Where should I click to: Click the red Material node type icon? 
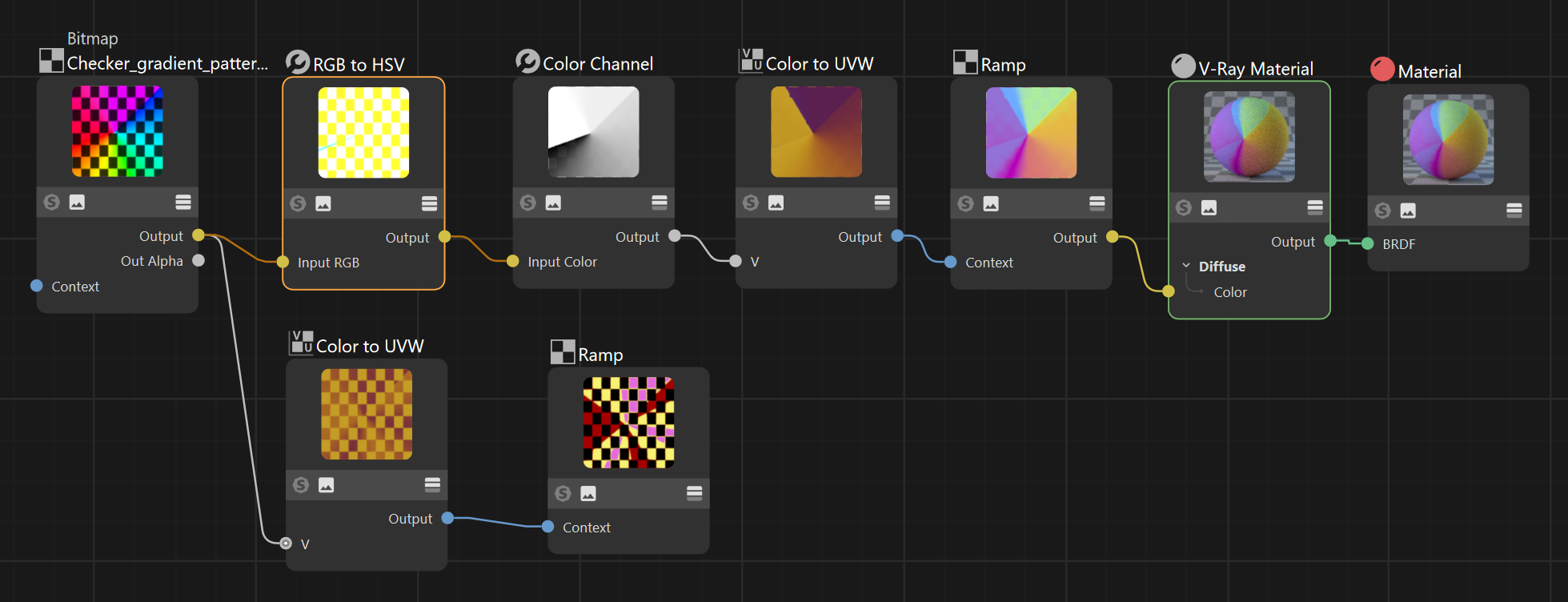pos(1382,70)
